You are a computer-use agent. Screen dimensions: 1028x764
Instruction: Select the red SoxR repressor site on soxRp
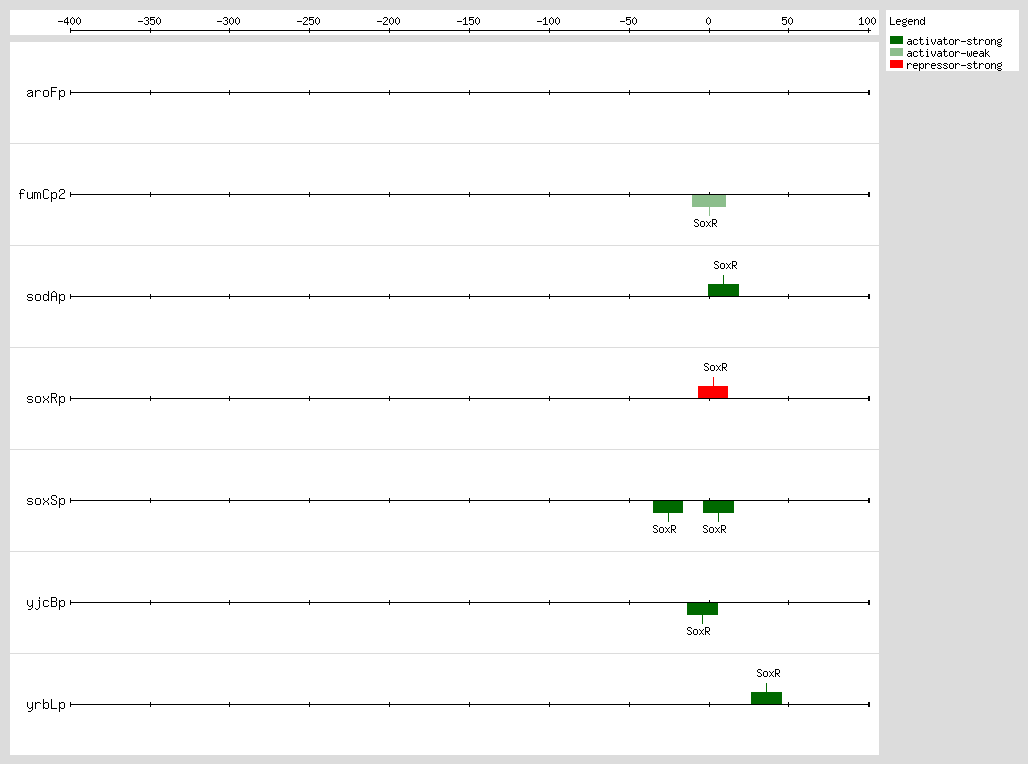tap(713, 392)
